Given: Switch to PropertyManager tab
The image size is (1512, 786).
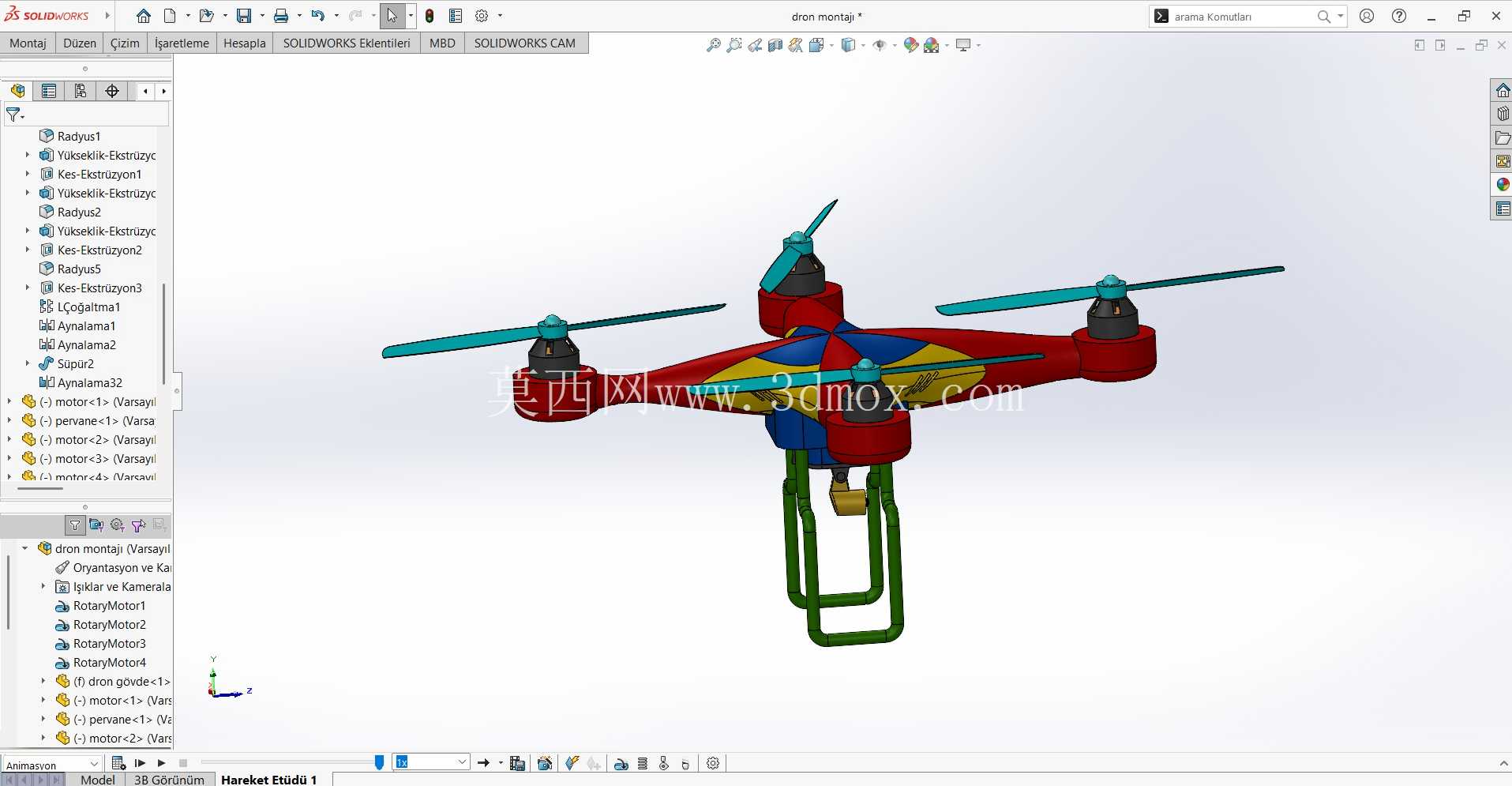Looking at the screenshot, I should [49, 91].
